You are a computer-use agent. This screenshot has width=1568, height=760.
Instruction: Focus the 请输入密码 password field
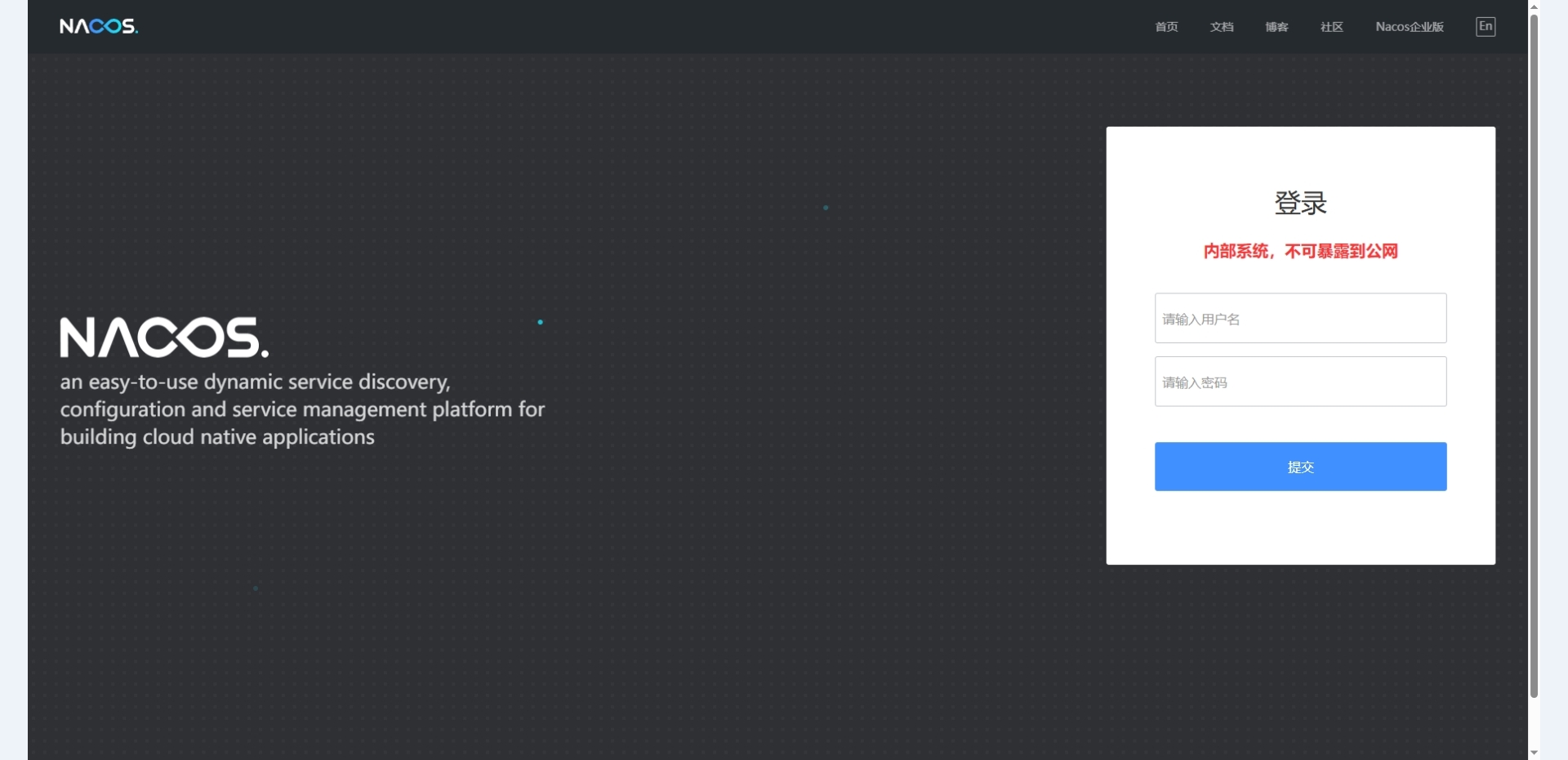(1300, 382)
